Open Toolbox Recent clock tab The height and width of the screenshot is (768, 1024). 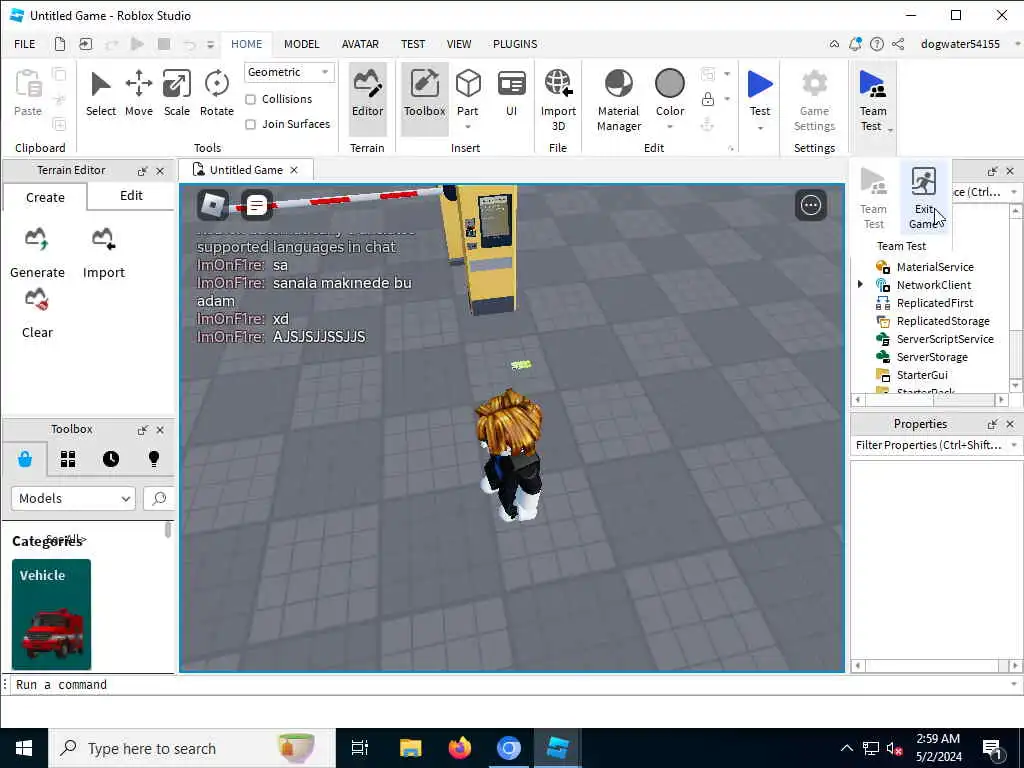click(x=111, y=459)
